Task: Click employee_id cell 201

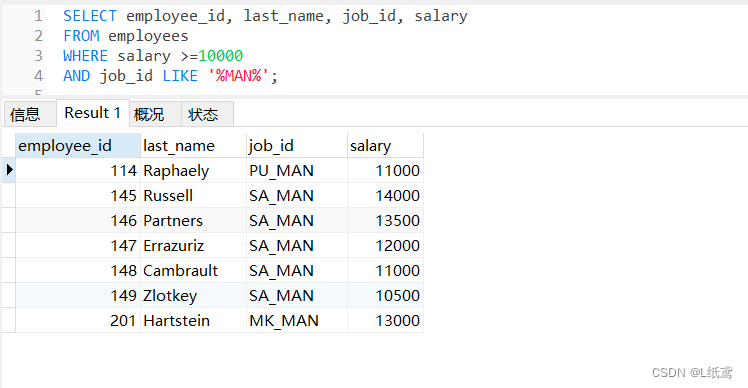Action: [x=78, y=320]
